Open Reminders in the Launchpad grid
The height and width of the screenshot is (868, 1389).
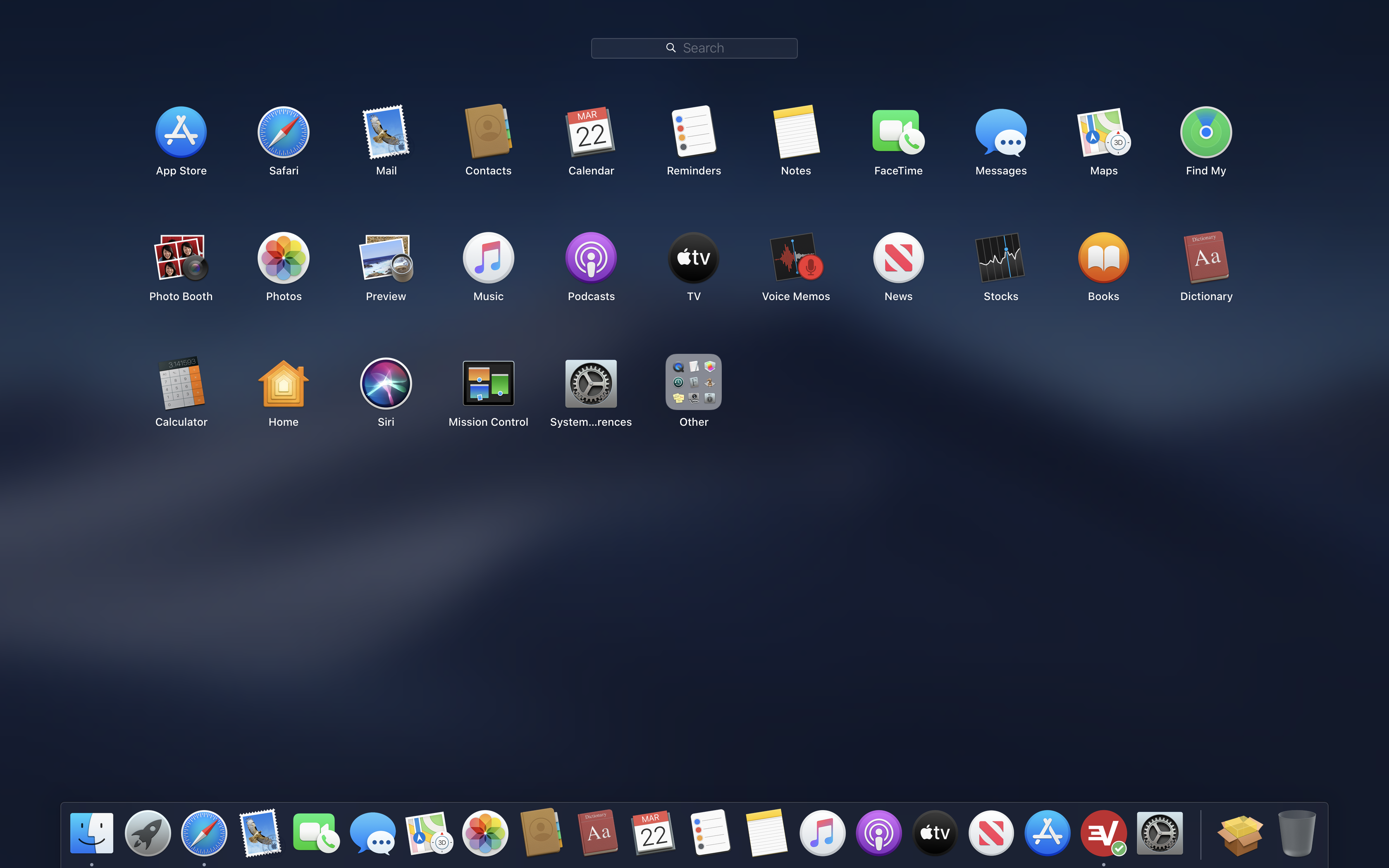pyautogui.click(x=693, y=133)
